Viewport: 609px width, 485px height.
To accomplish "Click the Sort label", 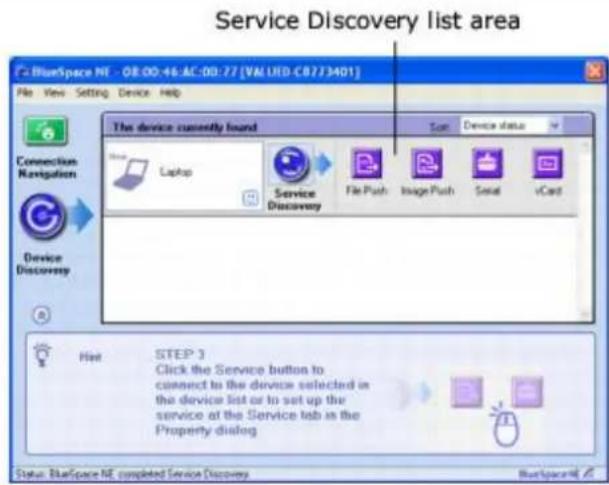I will tap(439, 127).
